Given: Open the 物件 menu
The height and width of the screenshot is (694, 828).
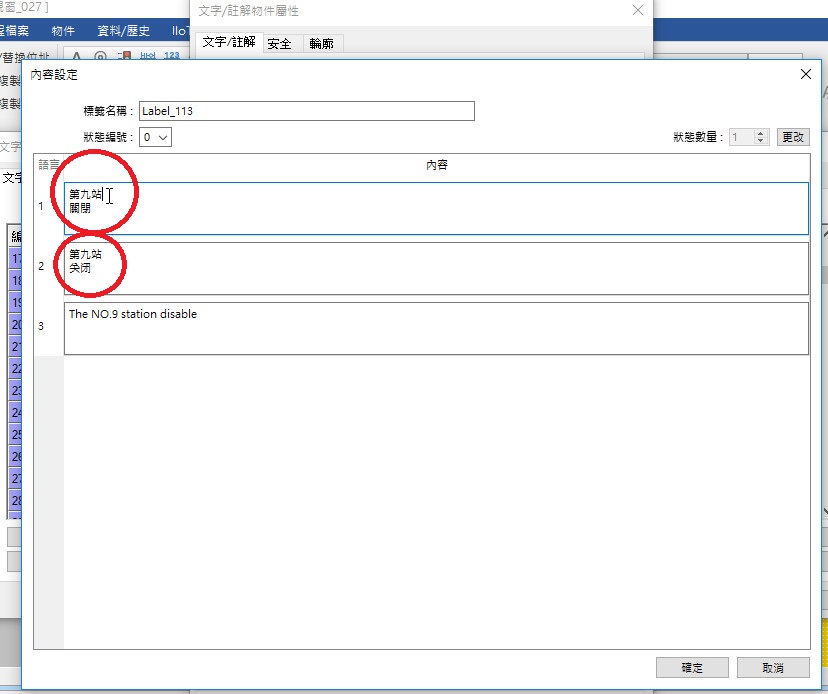Looking at the screenshot, I should point(63,31).
